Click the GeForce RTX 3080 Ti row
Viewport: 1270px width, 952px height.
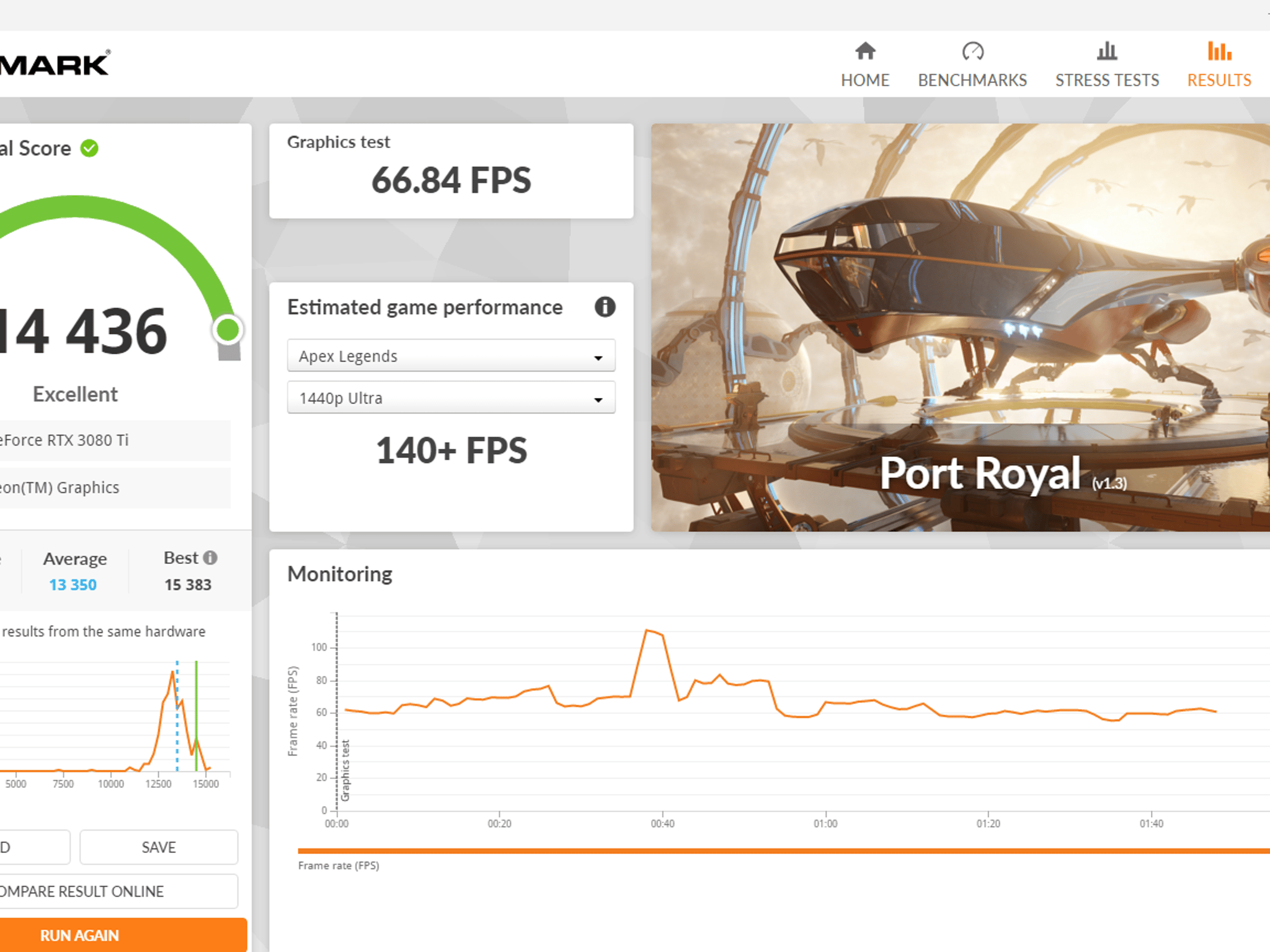[115, 440]
